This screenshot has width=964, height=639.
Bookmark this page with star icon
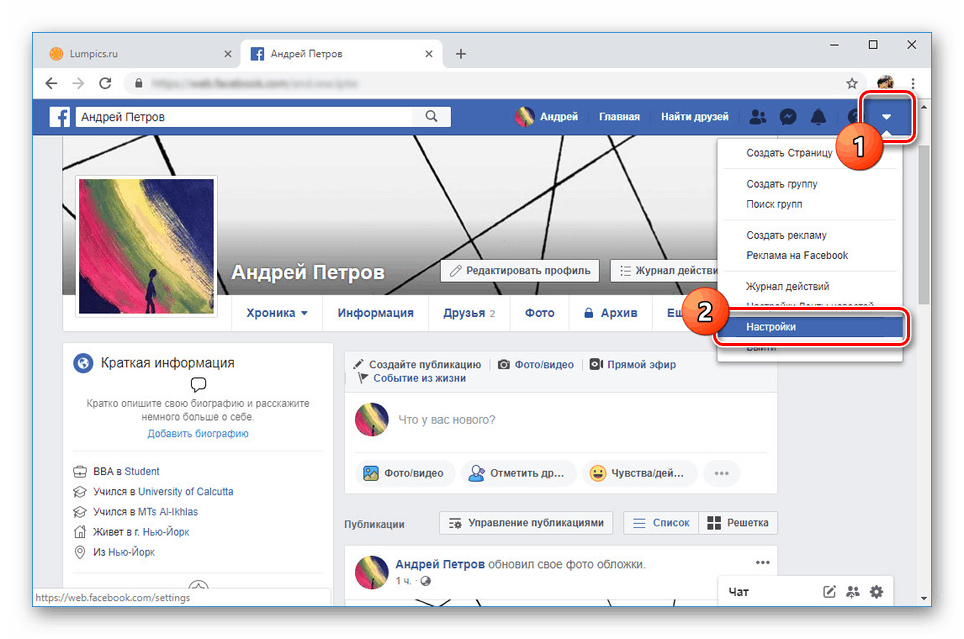pos(851,83)
